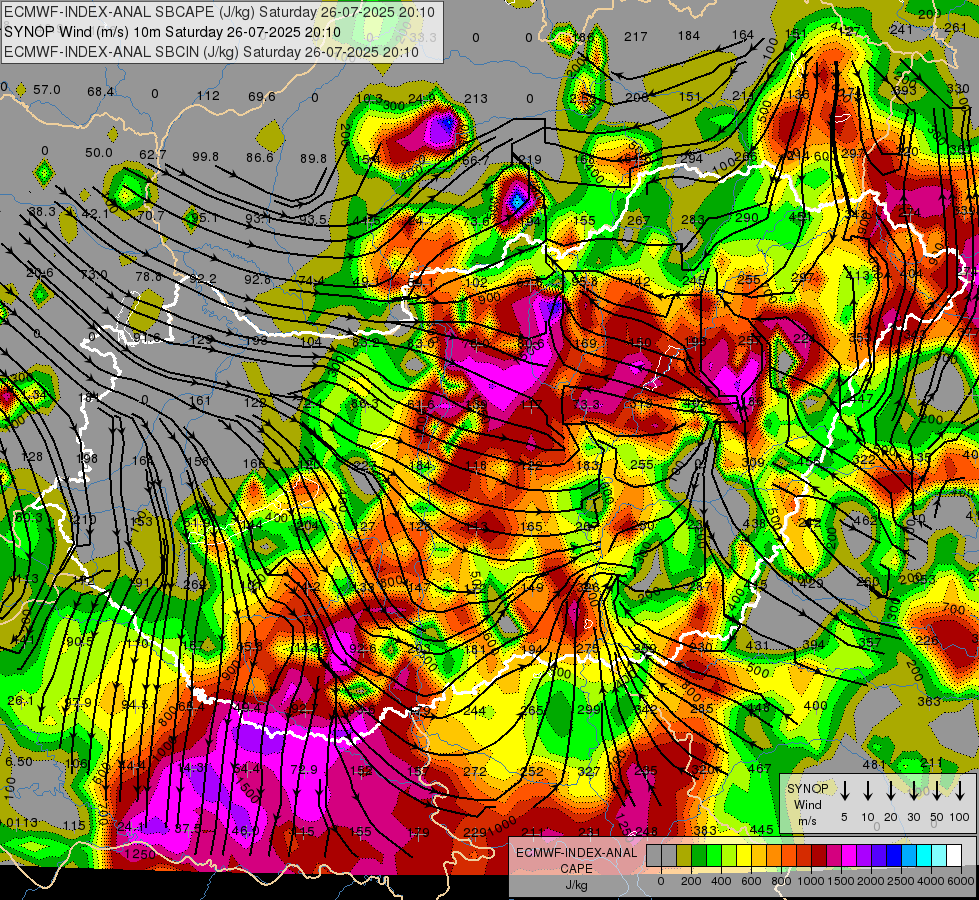979x900 pixels.
Task: Click the station value 89.8
Action: [x=313, y=159]
